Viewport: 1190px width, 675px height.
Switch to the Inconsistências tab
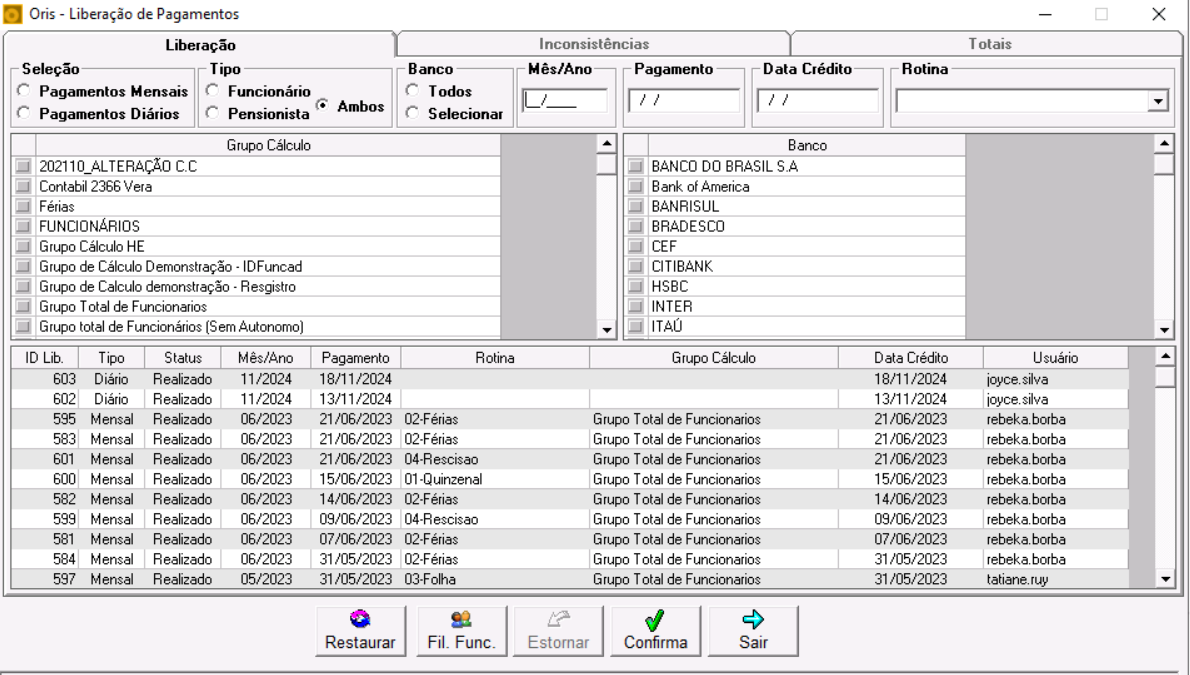tap(594, 44)
